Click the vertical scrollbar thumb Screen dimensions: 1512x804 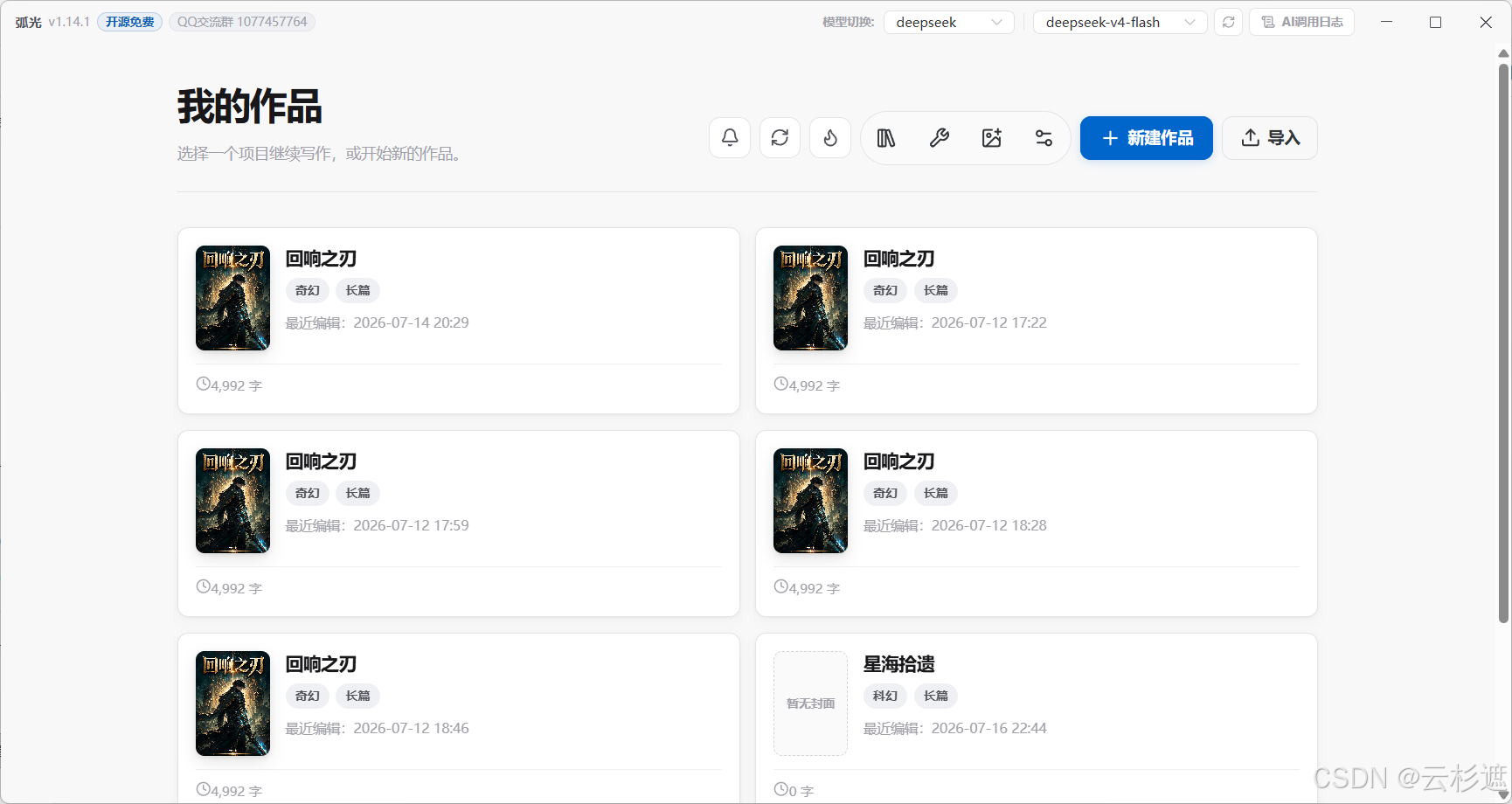[1503, 343]
